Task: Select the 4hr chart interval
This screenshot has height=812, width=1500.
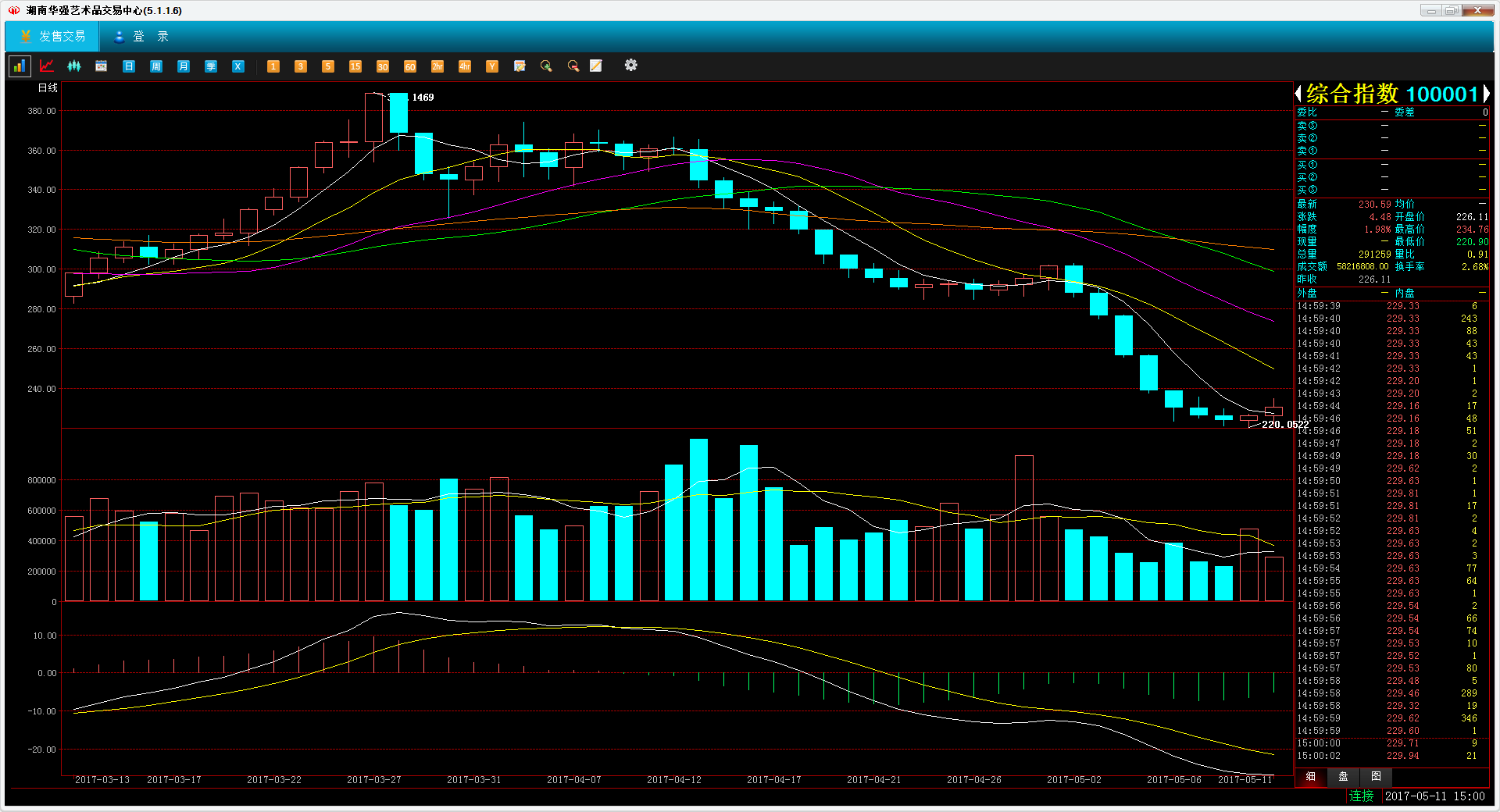Action: (465, 66)
